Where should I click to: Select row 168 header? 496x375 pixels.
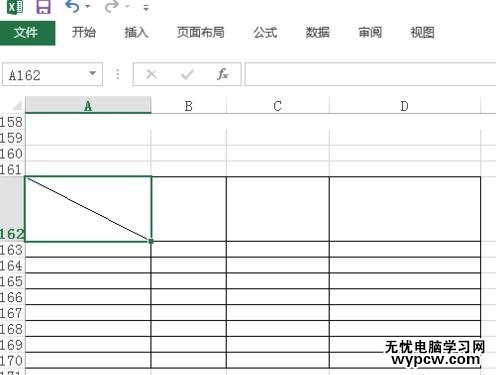[x=12, y=329]
